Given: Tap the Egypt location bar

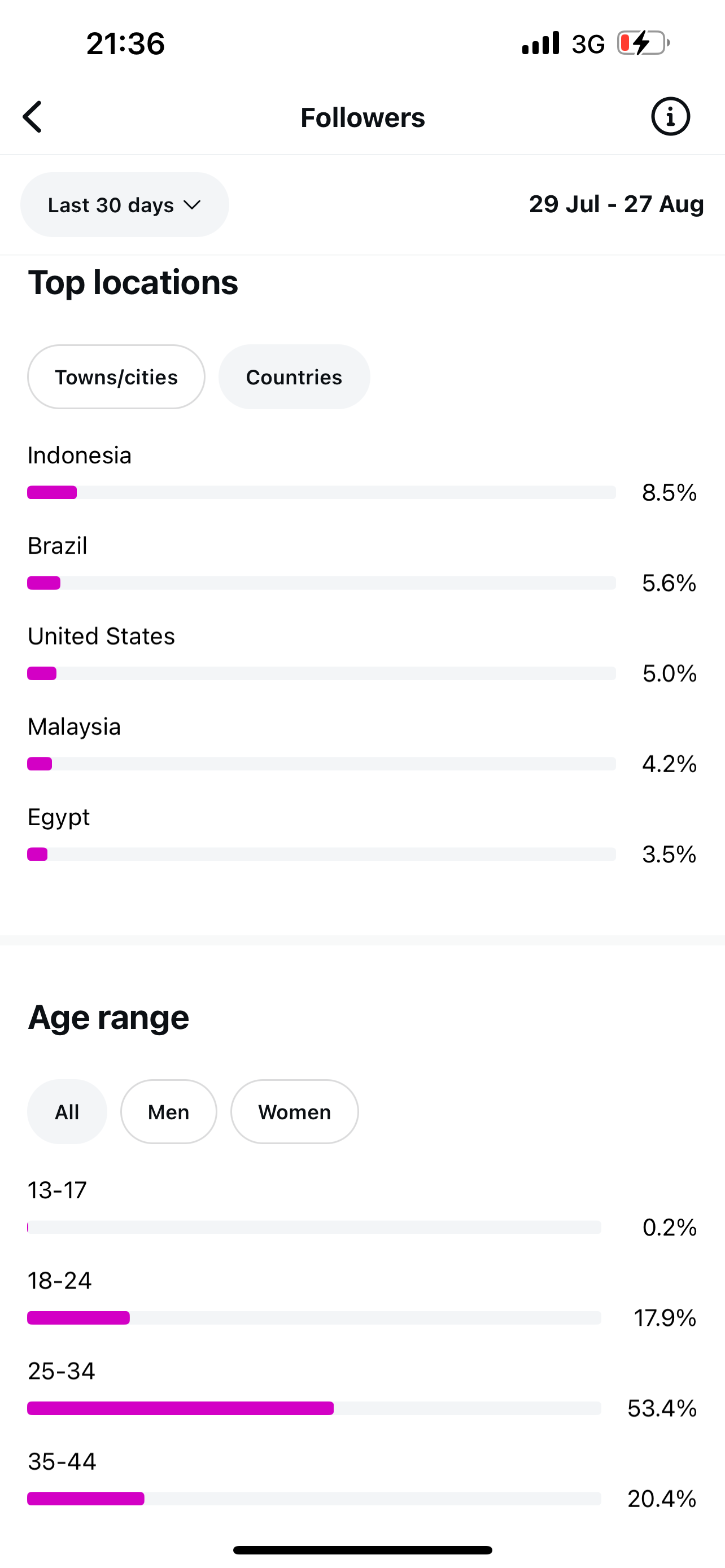Looking at the screenshot, I should click(x=321, y=854).
